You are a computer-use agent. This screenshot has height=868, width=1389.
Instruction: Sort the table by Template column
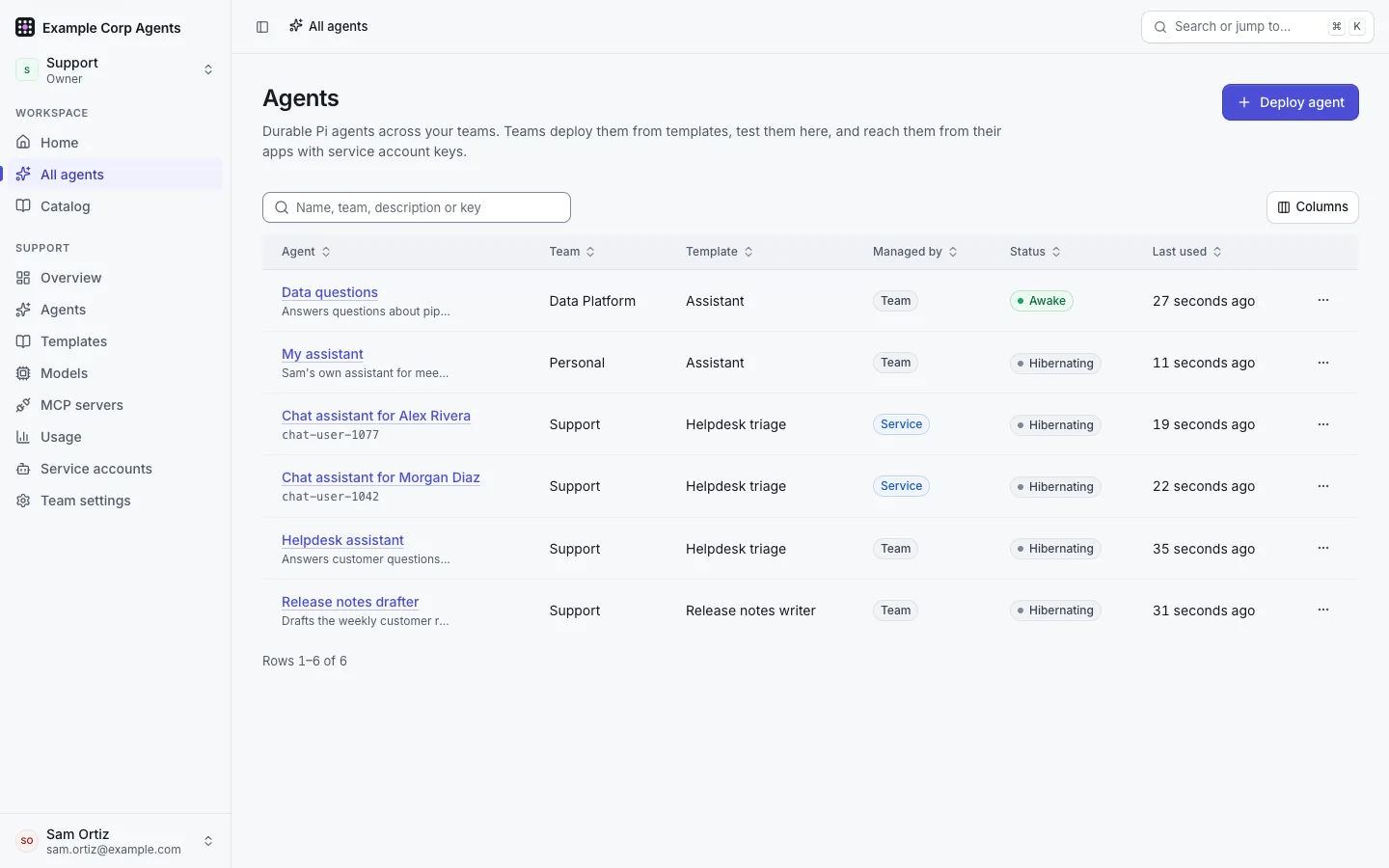[x=720, y=252]
